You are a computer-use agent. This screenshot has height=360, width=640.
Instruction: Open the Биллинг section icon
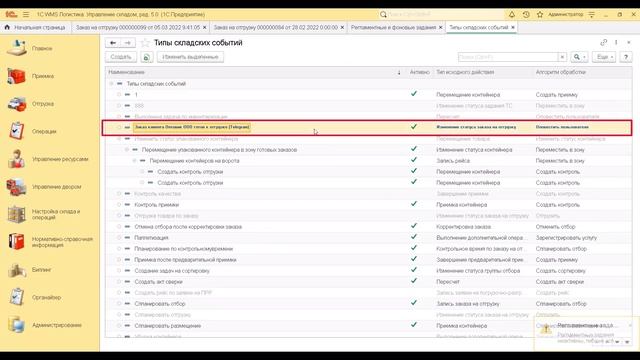pyautogui.click(x=17, y=270)
